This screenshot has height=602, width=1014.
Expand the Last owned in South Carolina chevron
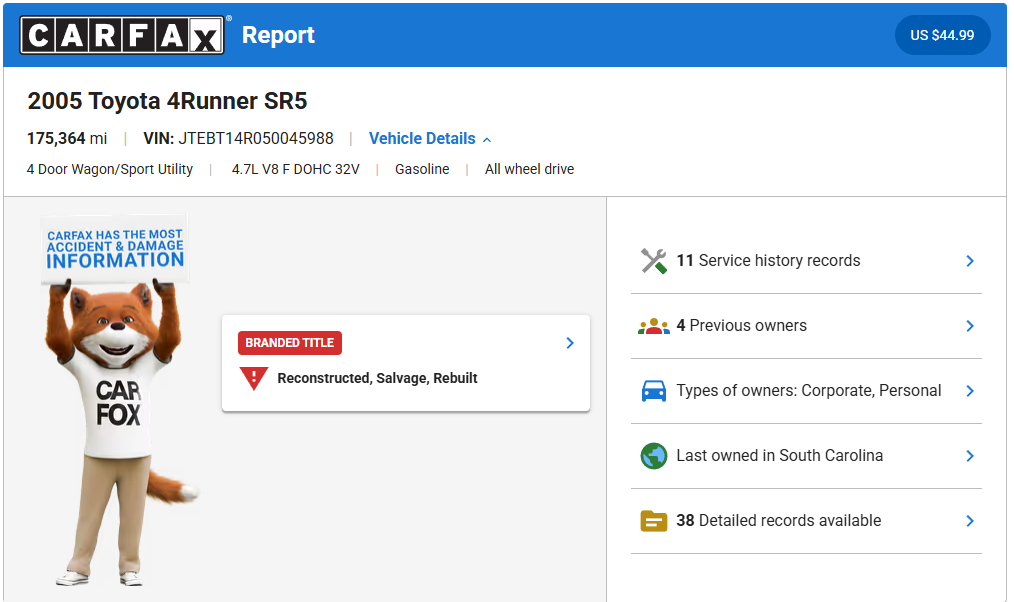tap(969, 456)
